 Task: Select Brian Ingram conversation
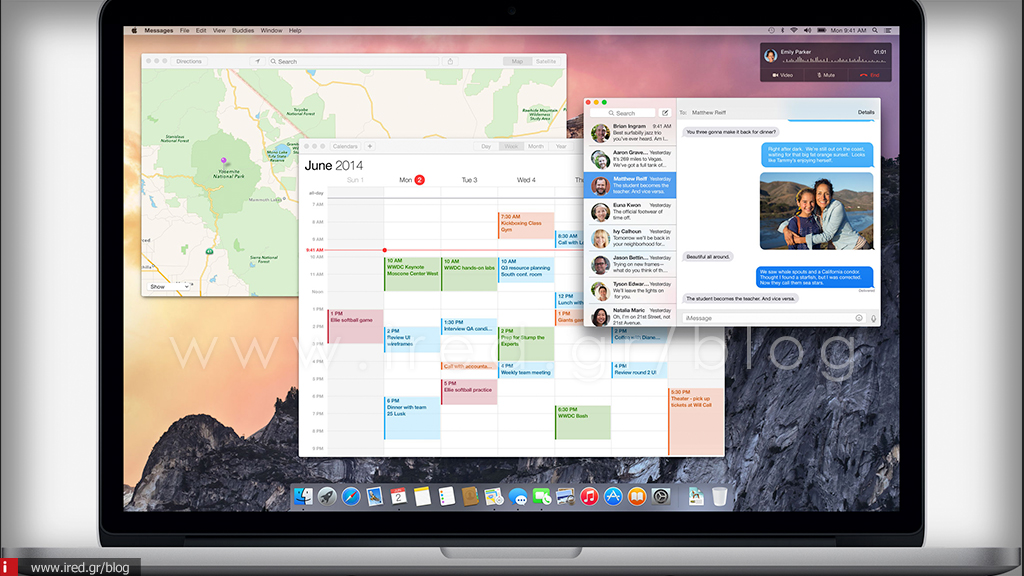630,133
